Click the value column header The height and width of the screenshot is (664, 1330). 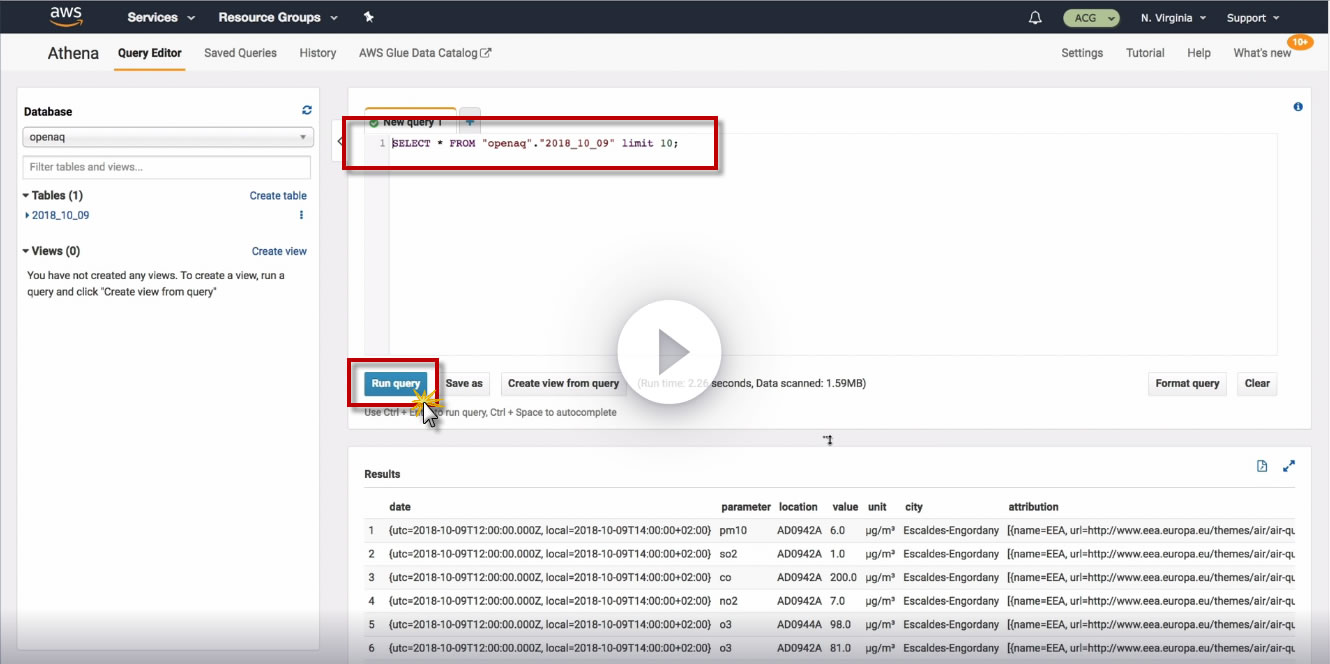click(x=845, y=507)
